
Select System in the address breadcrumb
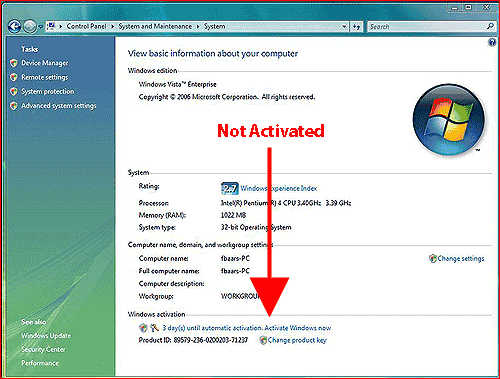pyautogui.click(x=214, y=26)
